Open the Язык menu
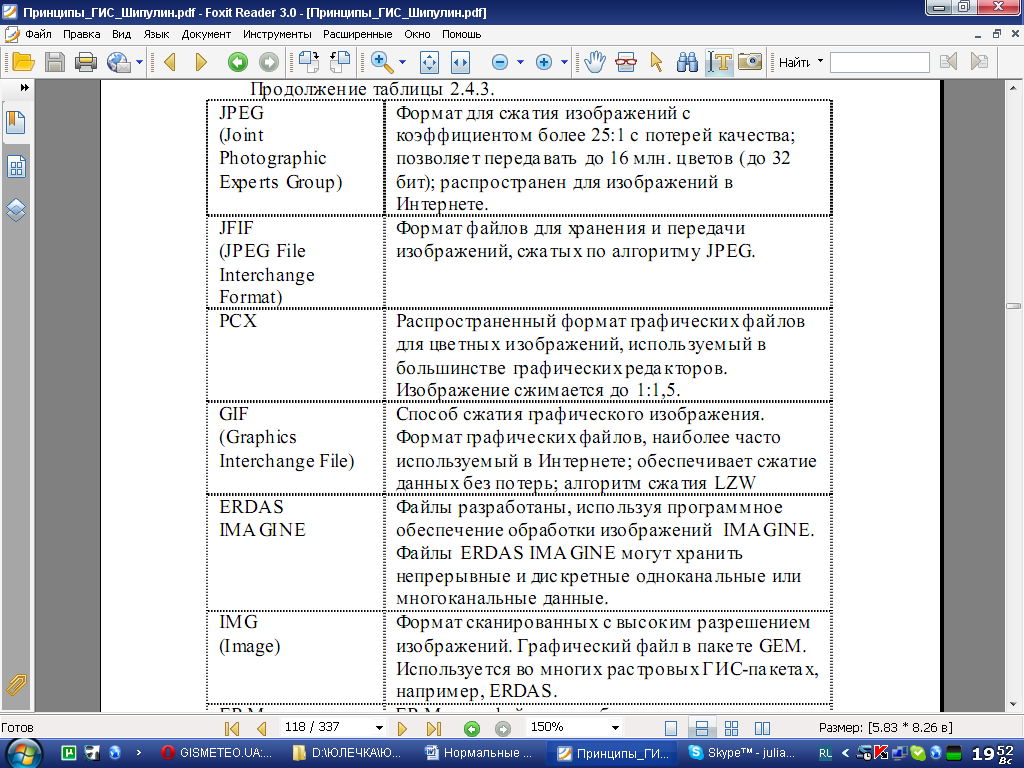This screenshot has height=768, width=1024. point(156,34)
